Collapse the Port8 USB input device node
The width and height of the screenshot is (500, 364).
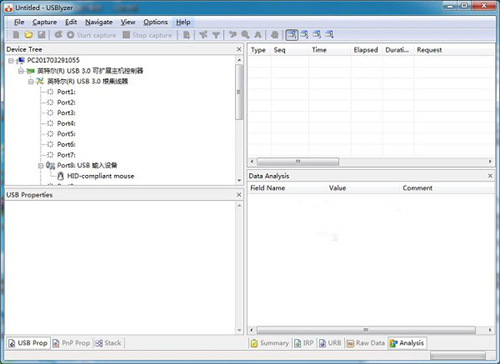[x=41, y=165]
